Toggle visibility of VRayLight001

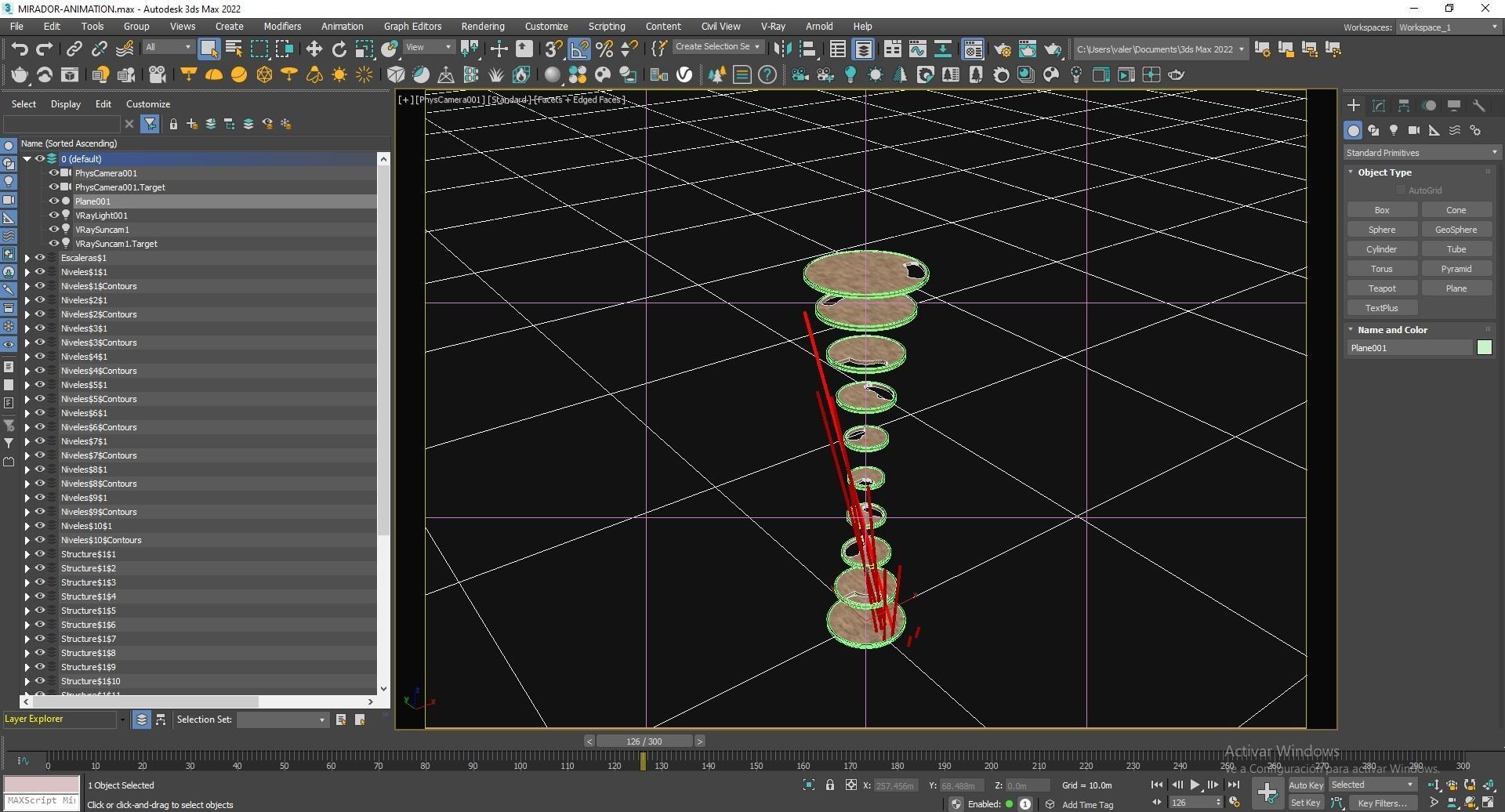[54, 215]
